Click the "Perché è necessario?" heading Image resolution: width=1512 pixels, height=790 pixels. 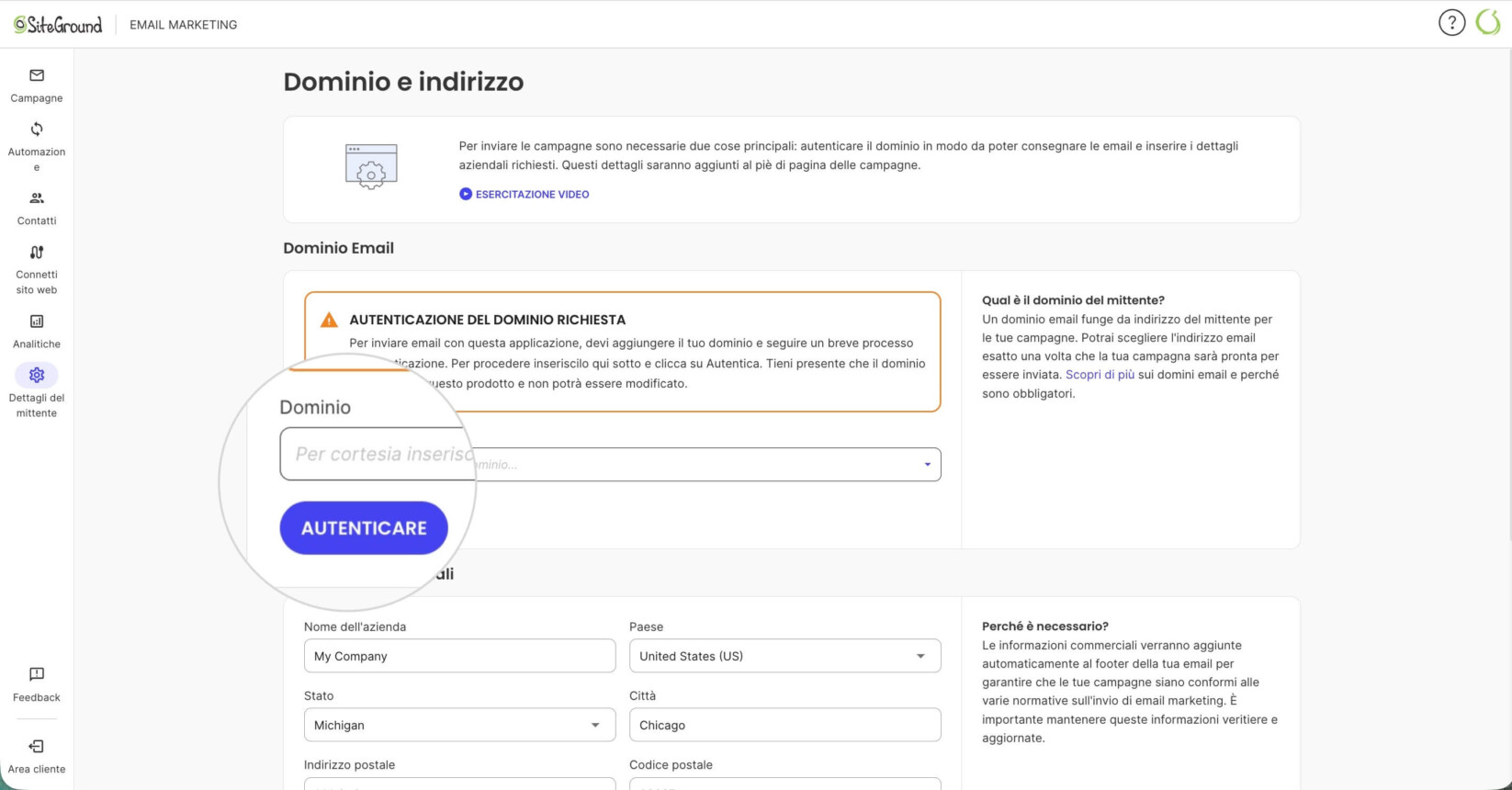pos(1045,626)
